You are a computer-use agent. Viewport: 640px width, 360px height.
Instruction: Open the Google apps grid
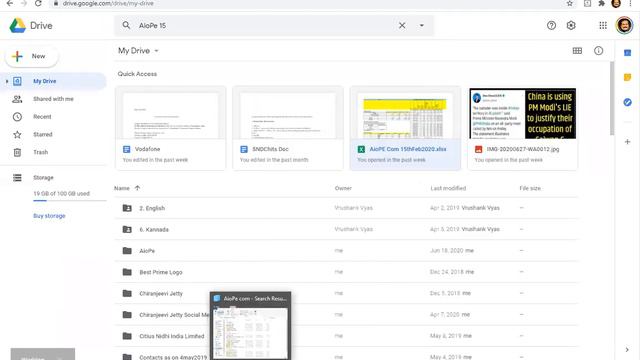603,25
